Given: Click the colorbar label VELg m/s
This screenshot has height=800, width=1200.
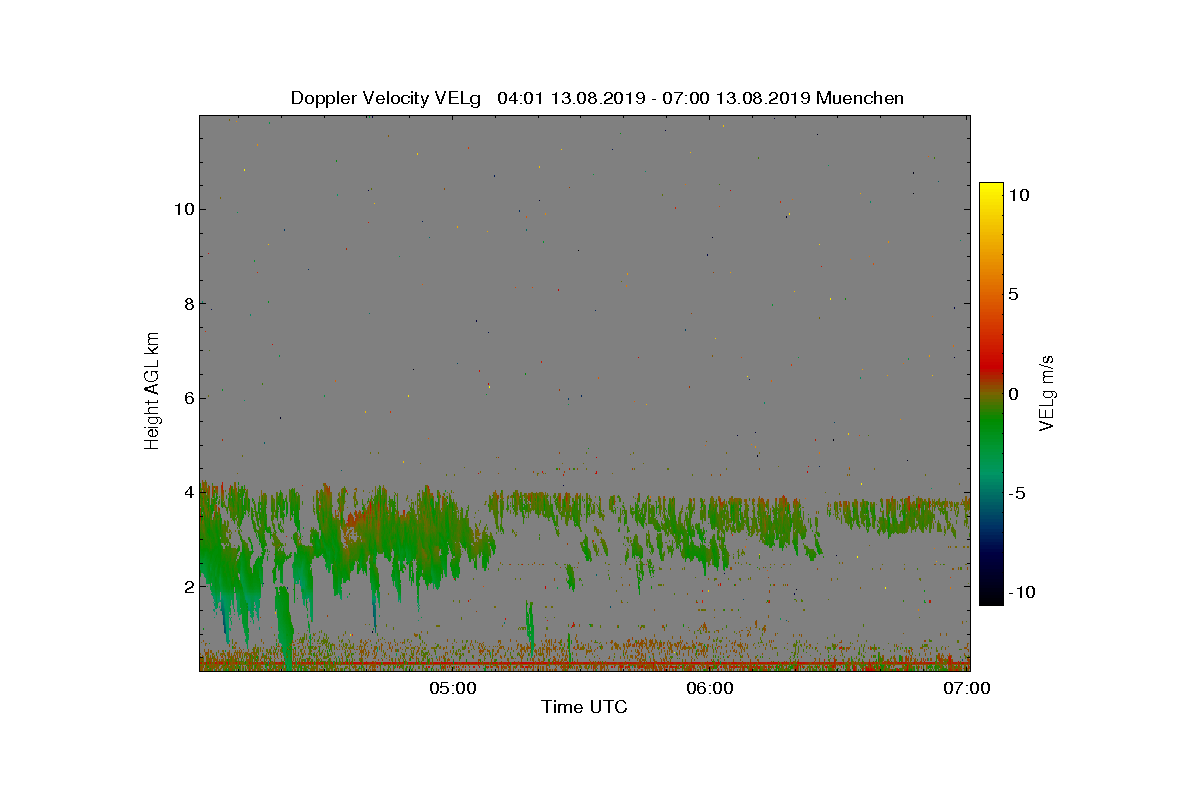Looking at the screenshot, I should click(1049, 392).
